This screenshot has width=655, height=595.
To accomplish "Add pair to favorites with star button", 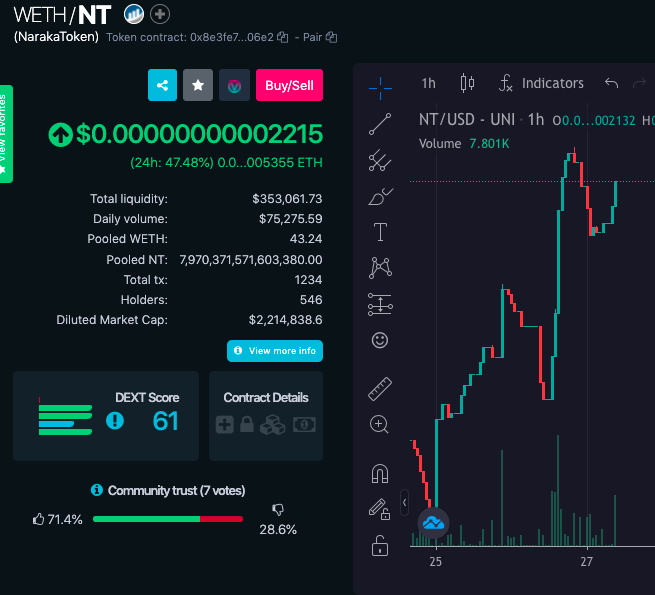I will click(198, 85).
